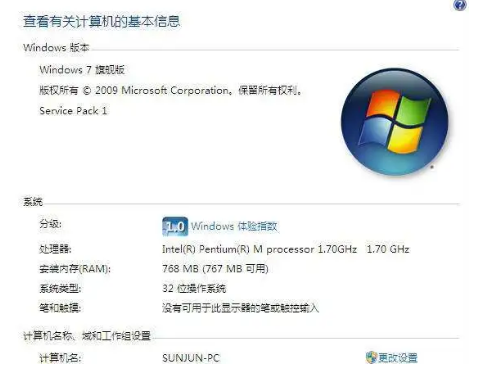Click the Intel Pentium M processor value
Viewport: 481px width, 379px height.
[x=285, y=249]
